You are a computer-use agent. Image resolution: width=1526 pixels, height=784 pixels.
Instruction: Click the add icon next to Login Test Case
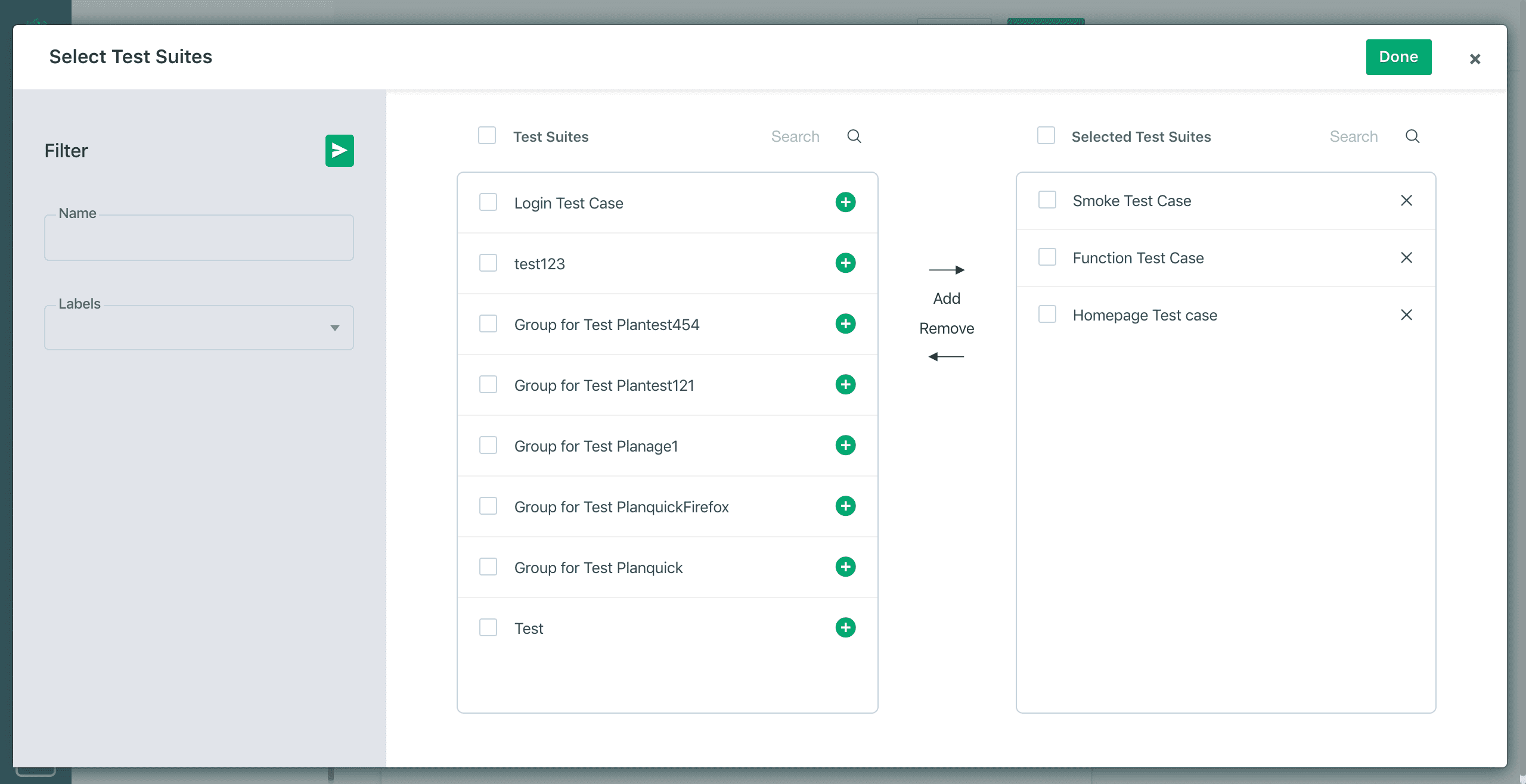point(845,203)
